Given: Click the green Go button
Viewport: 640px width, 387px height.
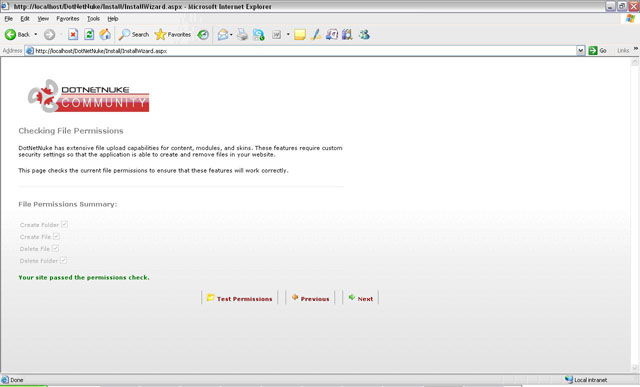Looking at the screenshot, I should [x=598, y=51].
